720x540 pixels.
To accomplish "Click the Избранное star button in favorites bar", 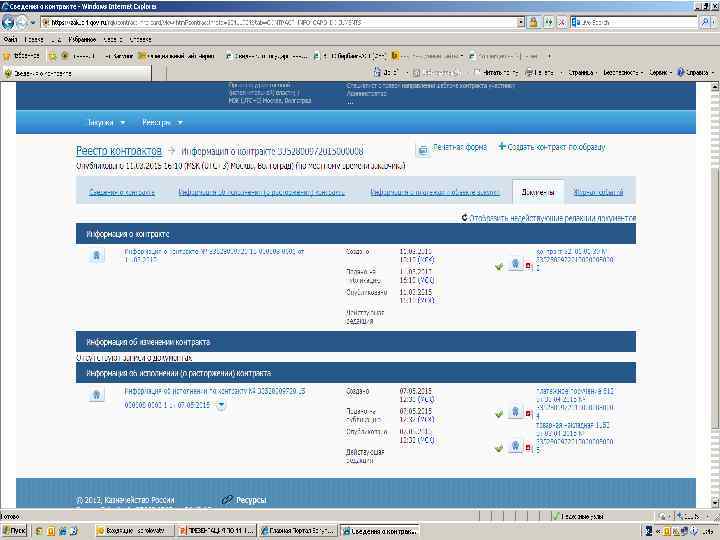I will click(x=21, y=56).
